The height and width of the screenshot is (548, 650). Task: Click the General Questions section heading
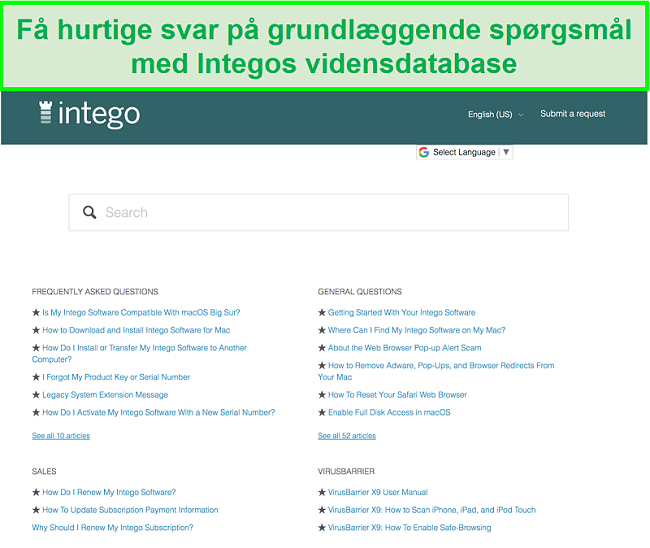point(360,292)
